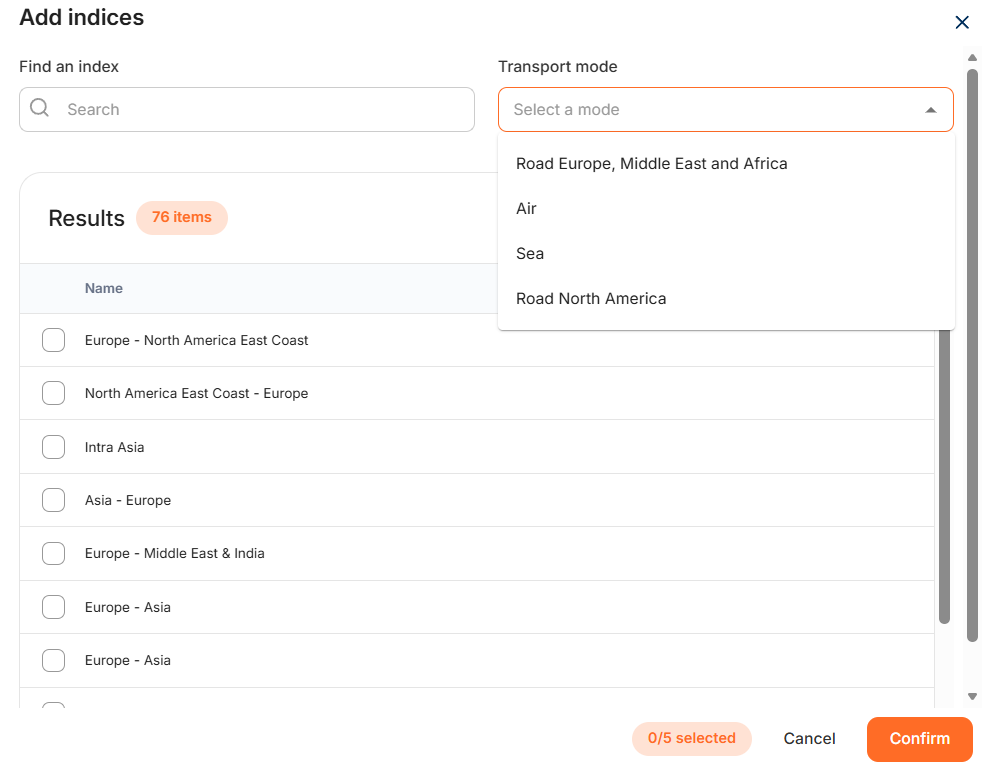Check North America East Coast - Europe

[54, 394]
